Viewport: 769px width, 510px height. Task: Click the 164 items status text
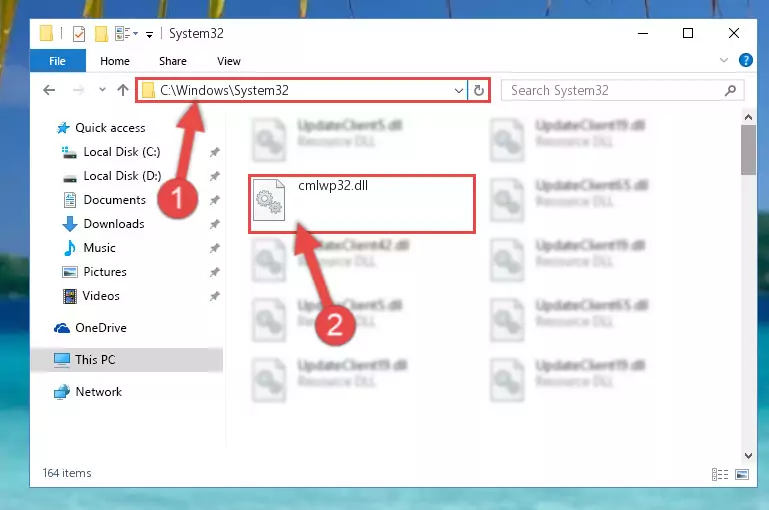(x=67, y=473)
